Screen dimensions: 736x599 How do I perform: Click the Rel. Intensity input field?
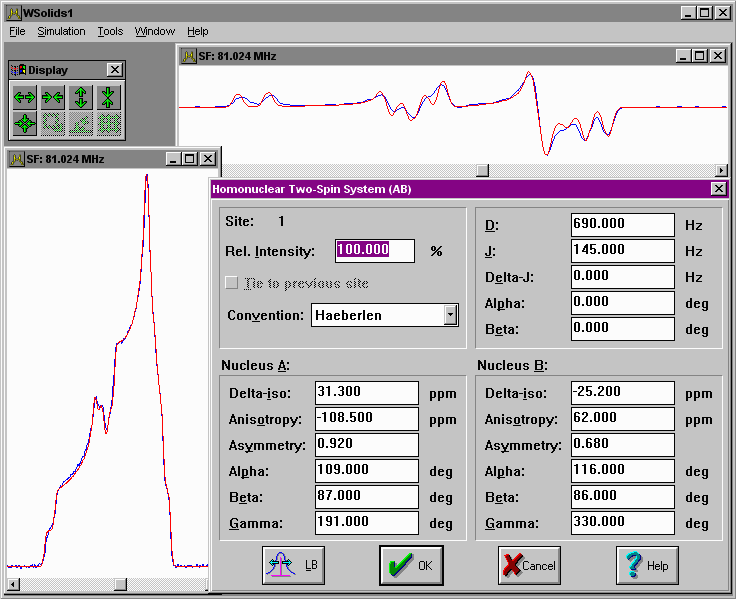pyautogui.click(x=374, y=250)
